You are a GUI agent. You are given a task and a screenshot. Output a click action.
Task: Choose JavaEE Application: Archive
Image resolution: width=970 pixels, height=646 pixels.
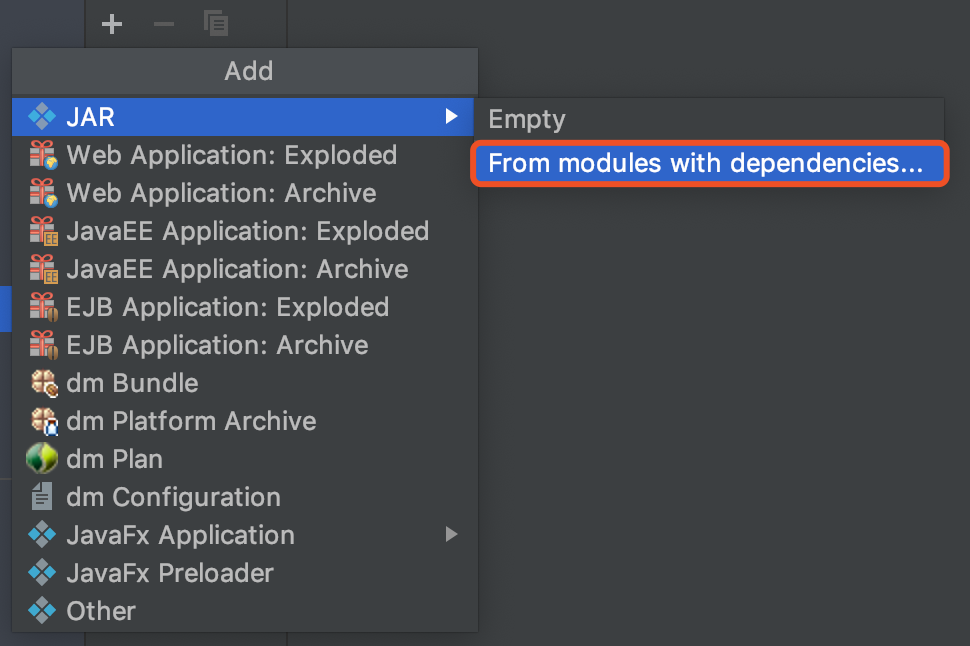(237, 269)
